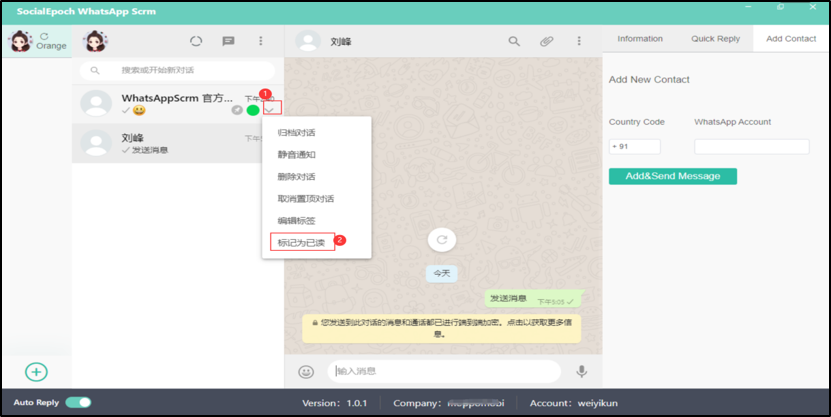Click the Account: weiyikun status text
Viewport: 831px width, 417px height.
click(573, 403)
